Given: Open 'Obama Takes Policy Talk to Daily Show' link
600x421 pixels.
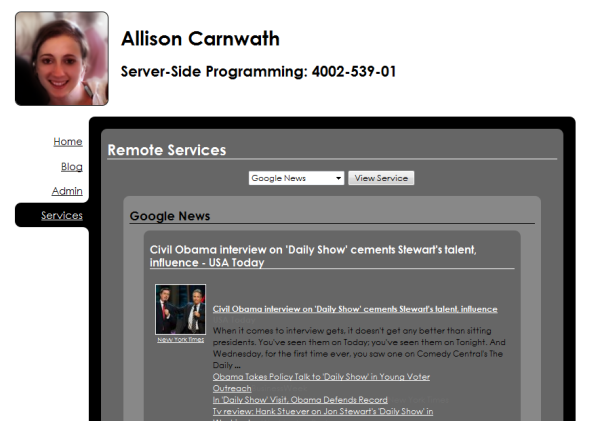Looking at the screenshot, I should pos(321,382).
